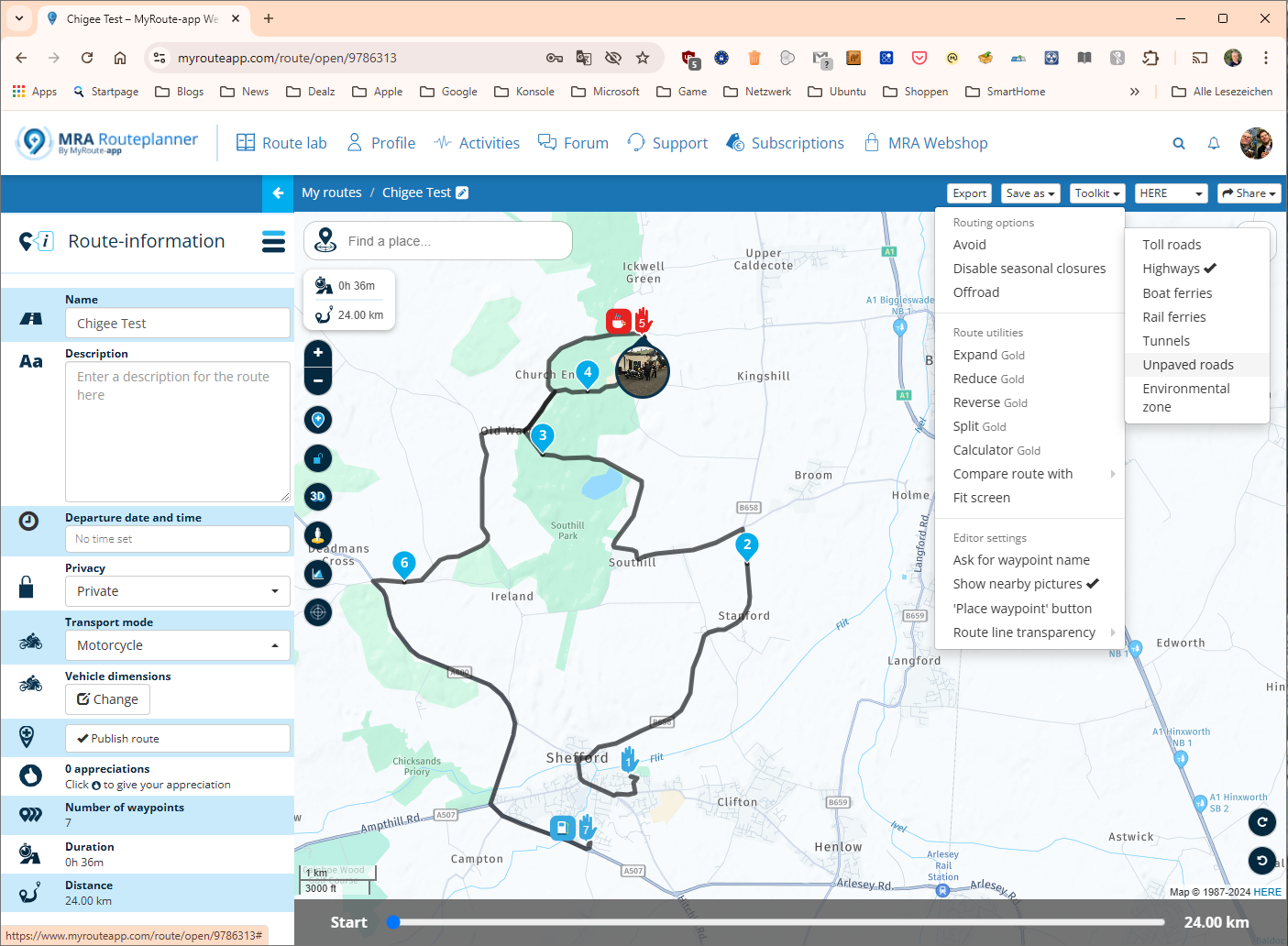Open the Share dropdown
This screenshot has width=1288, height=946.
pyautogui.click(x=1249, y=193)
